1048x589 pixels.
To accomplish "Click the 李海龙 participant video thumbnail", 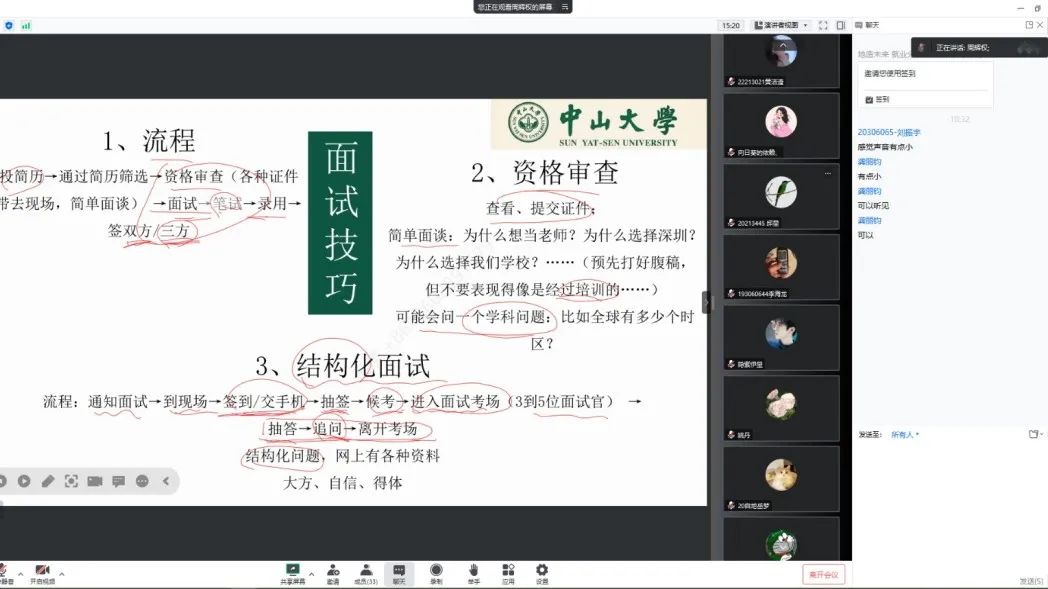I will click(x=781, y=267).
